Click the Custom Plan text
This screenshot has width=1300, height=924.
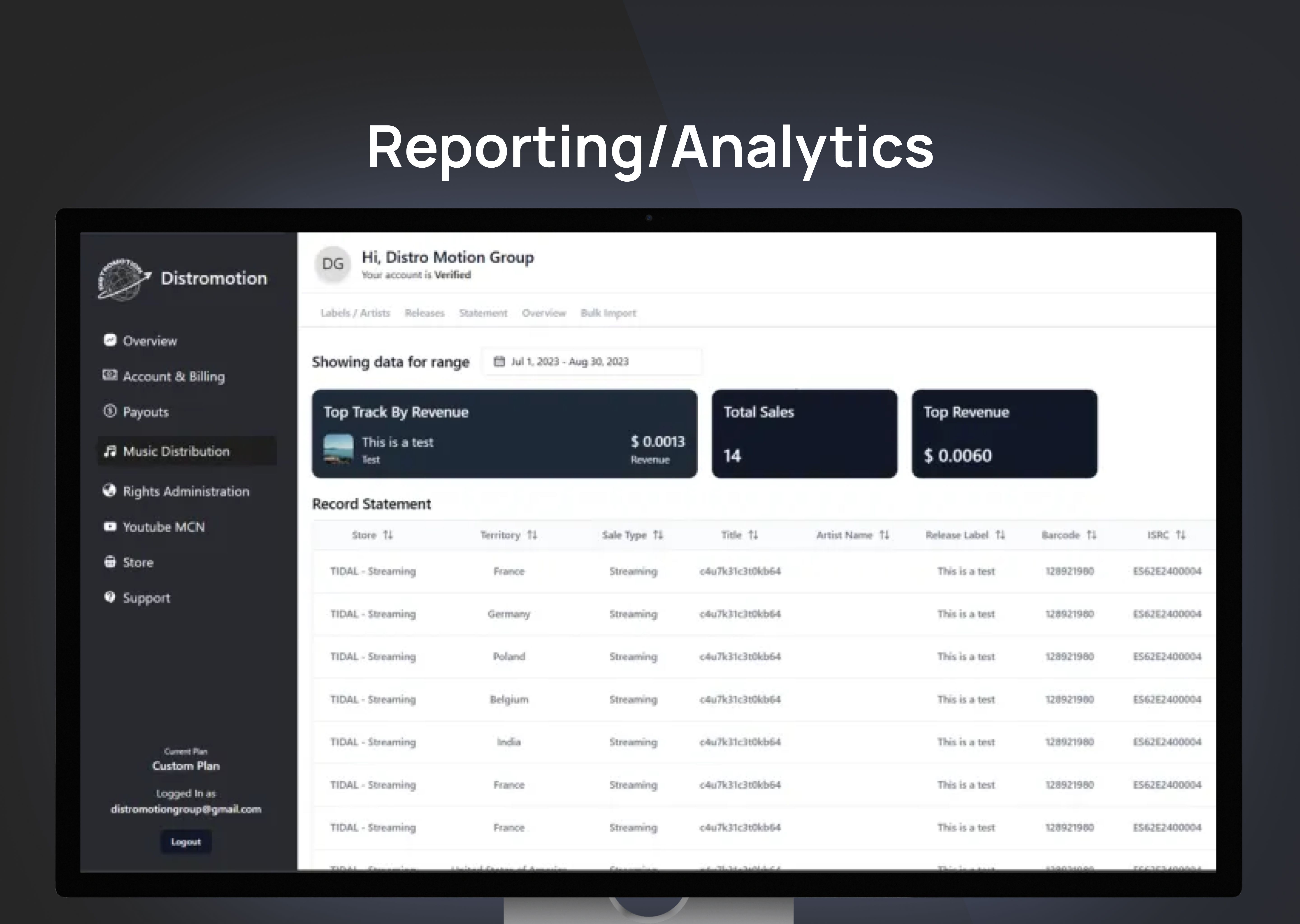click(186, 766)
